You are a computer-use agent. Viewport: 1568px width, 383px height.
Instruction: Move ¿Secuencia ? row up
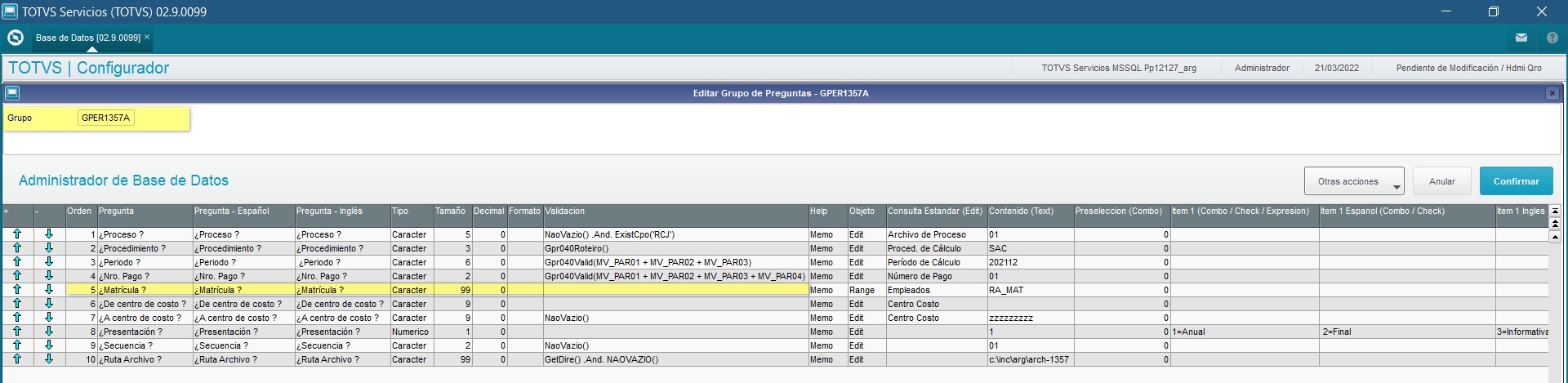pos(17,345)
